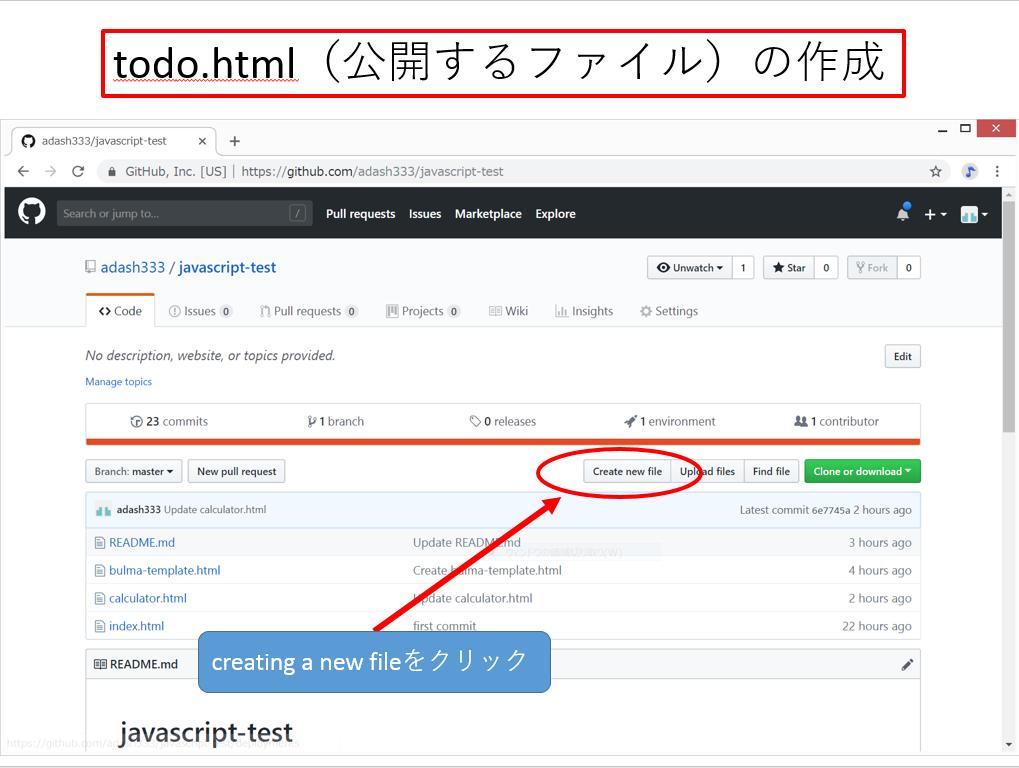Viewport: 1019px width, 768px height.
Task: Expand the Clone or download menu
Action: pyautogui.click(x=862, y=471)
